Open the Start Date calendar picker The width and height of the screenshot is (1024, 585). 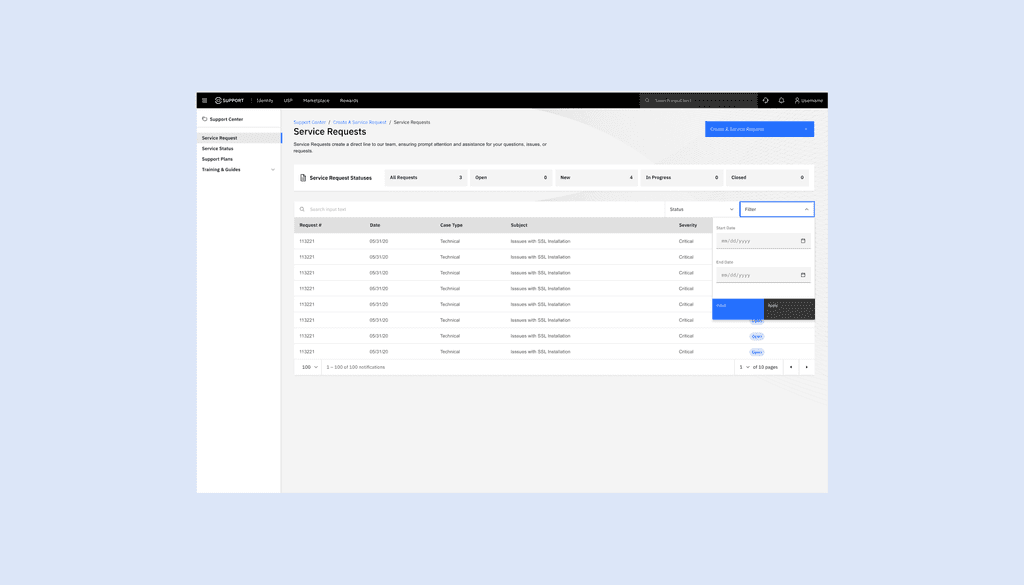click(x=803, y=241)
